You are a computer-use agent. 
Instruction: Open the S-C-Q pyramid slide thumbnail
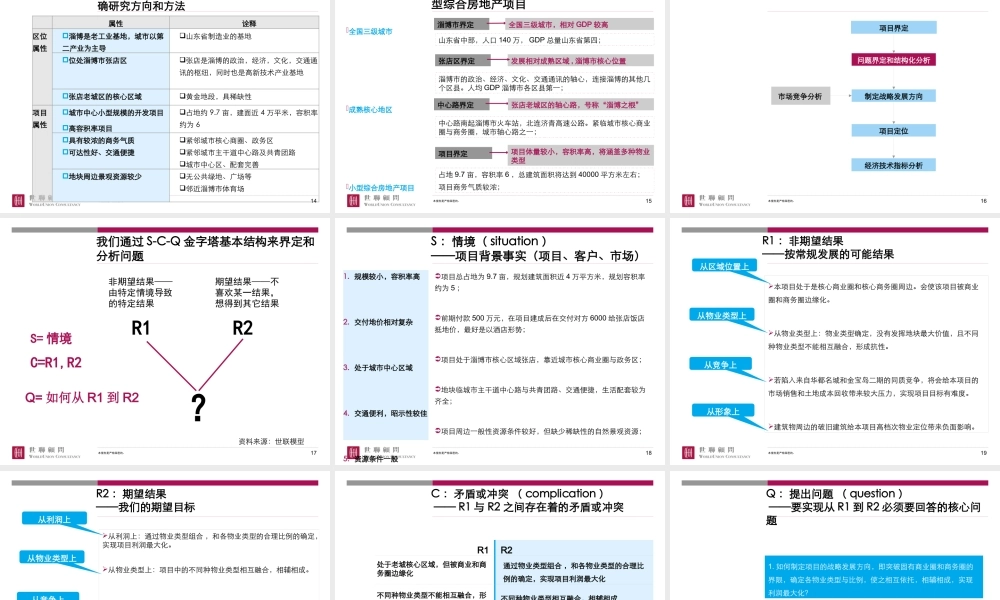tap(165, 342)
